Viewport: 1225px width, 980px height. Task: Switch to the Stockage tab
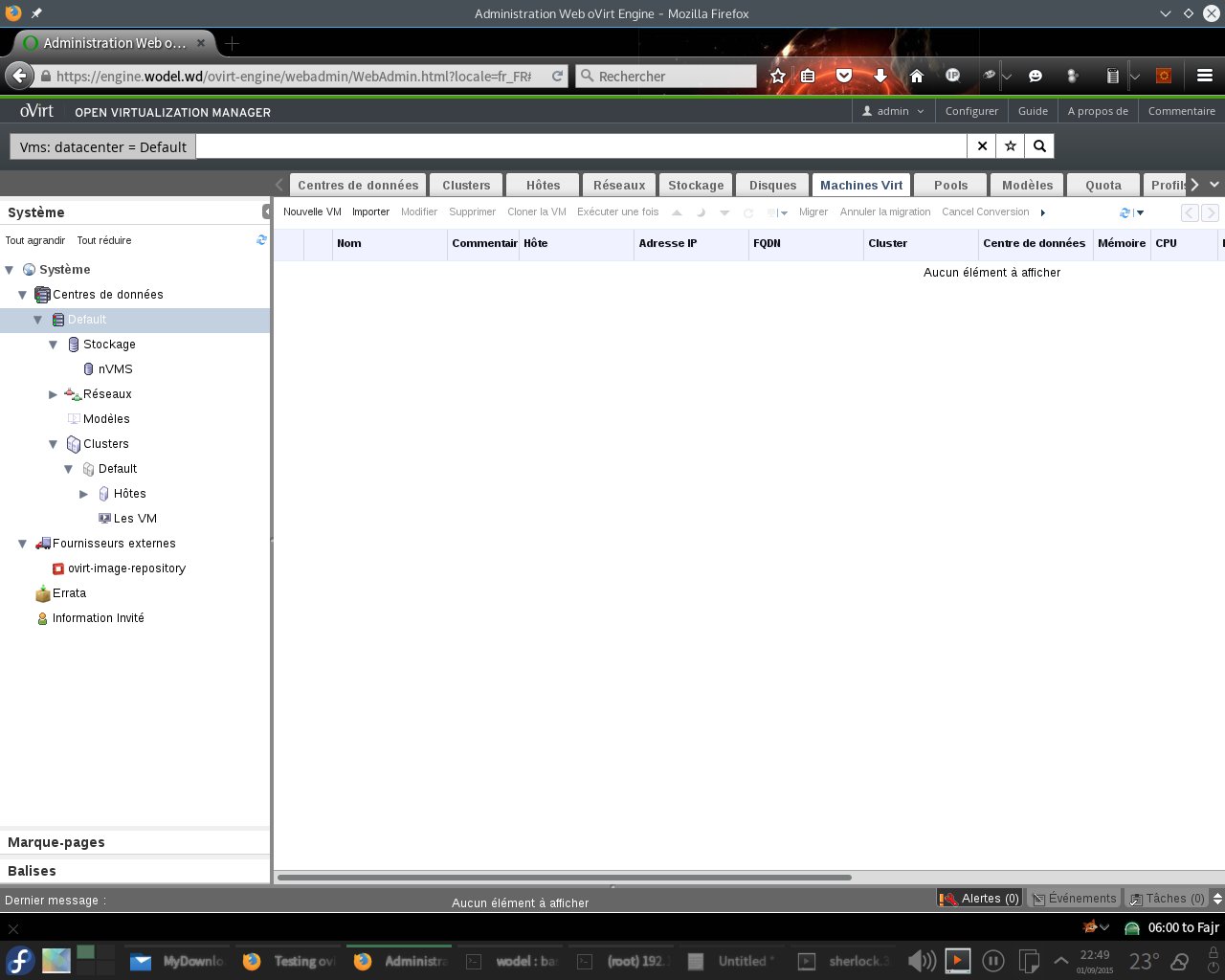tap(696, 185)
